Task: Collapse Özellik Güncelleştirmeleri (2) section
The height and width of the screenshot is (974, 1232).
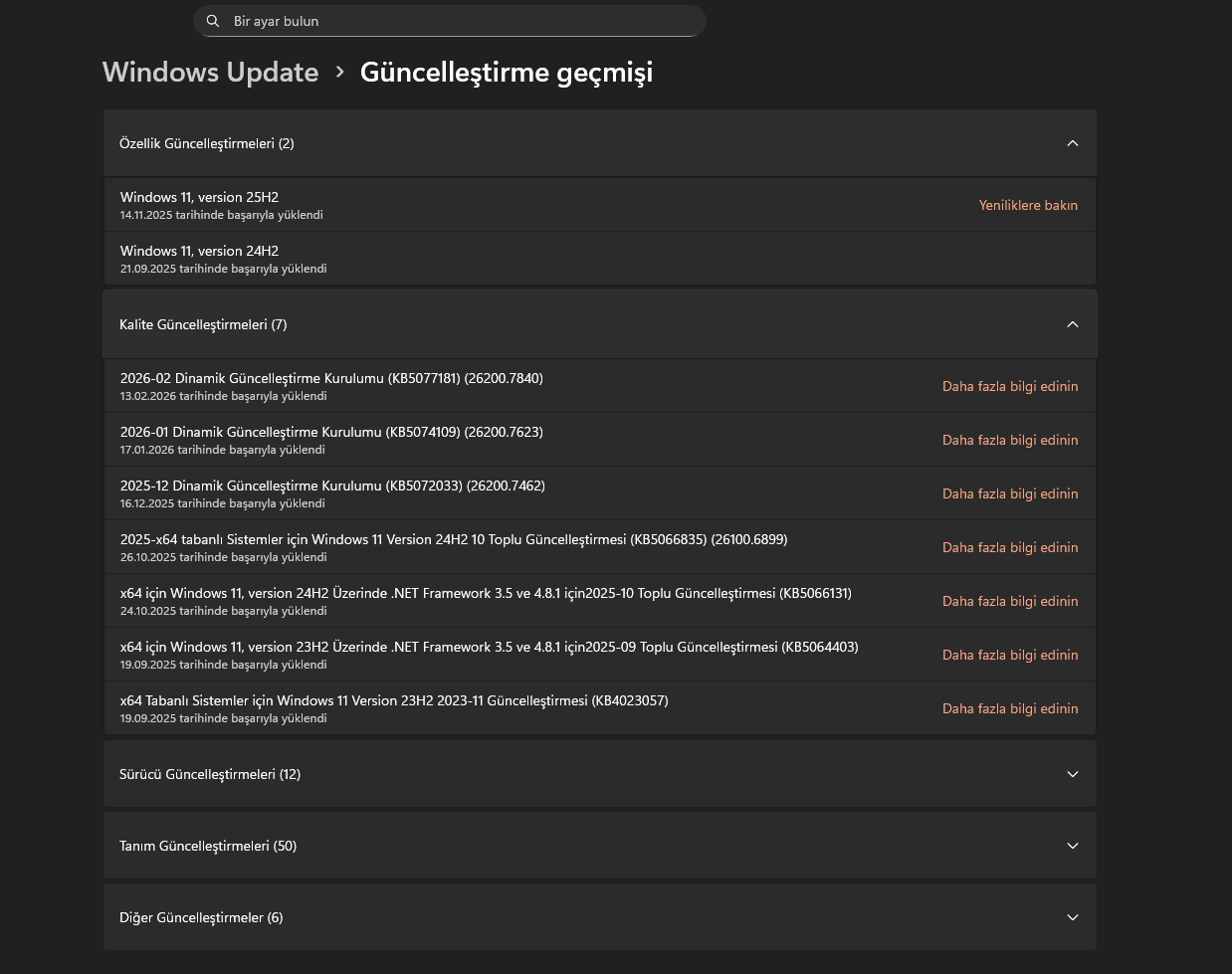Action: pyautogui.click(x=600, y=143)
